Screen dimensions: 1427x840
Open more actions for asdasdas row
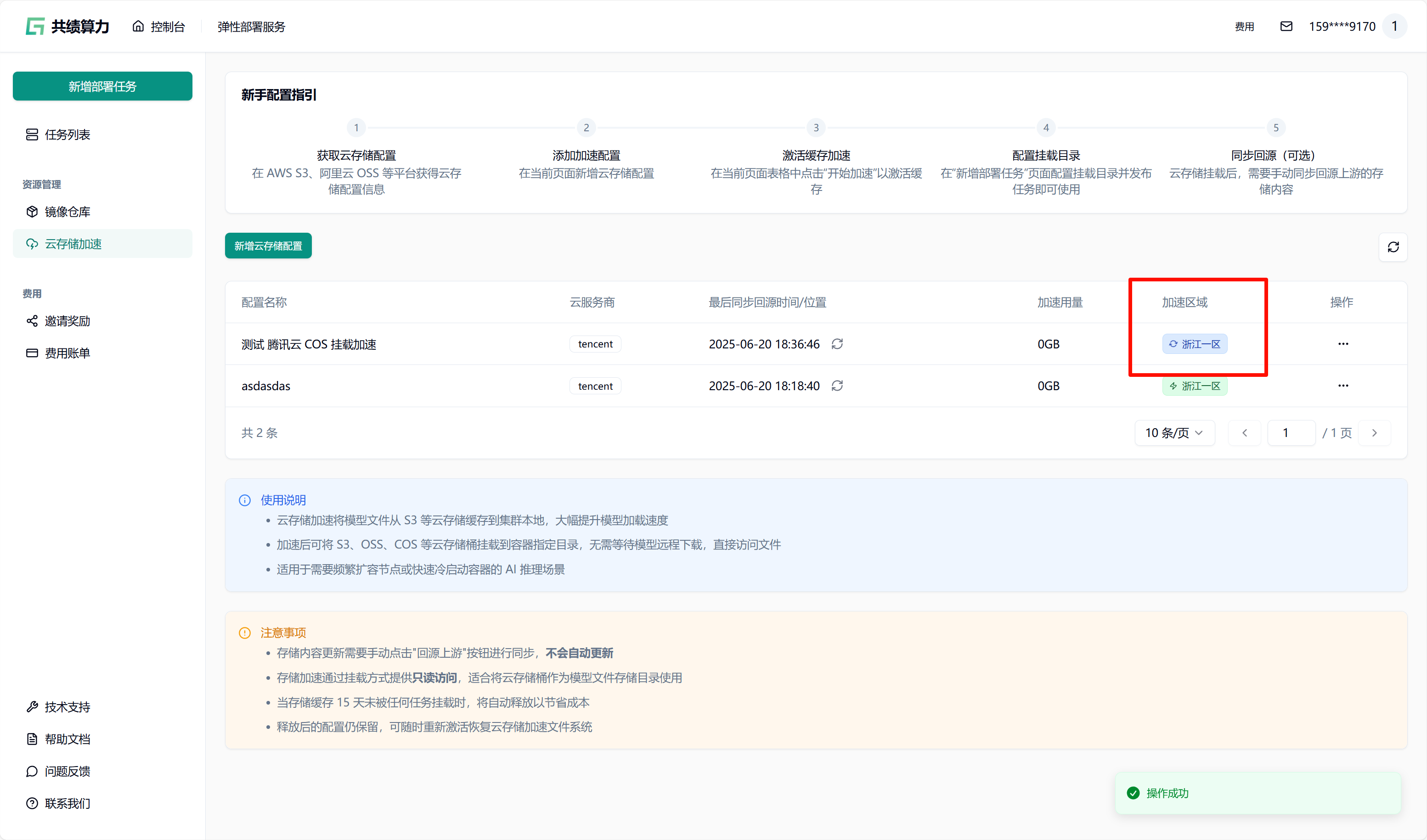pyautogui.click(x=1342, y=386)
